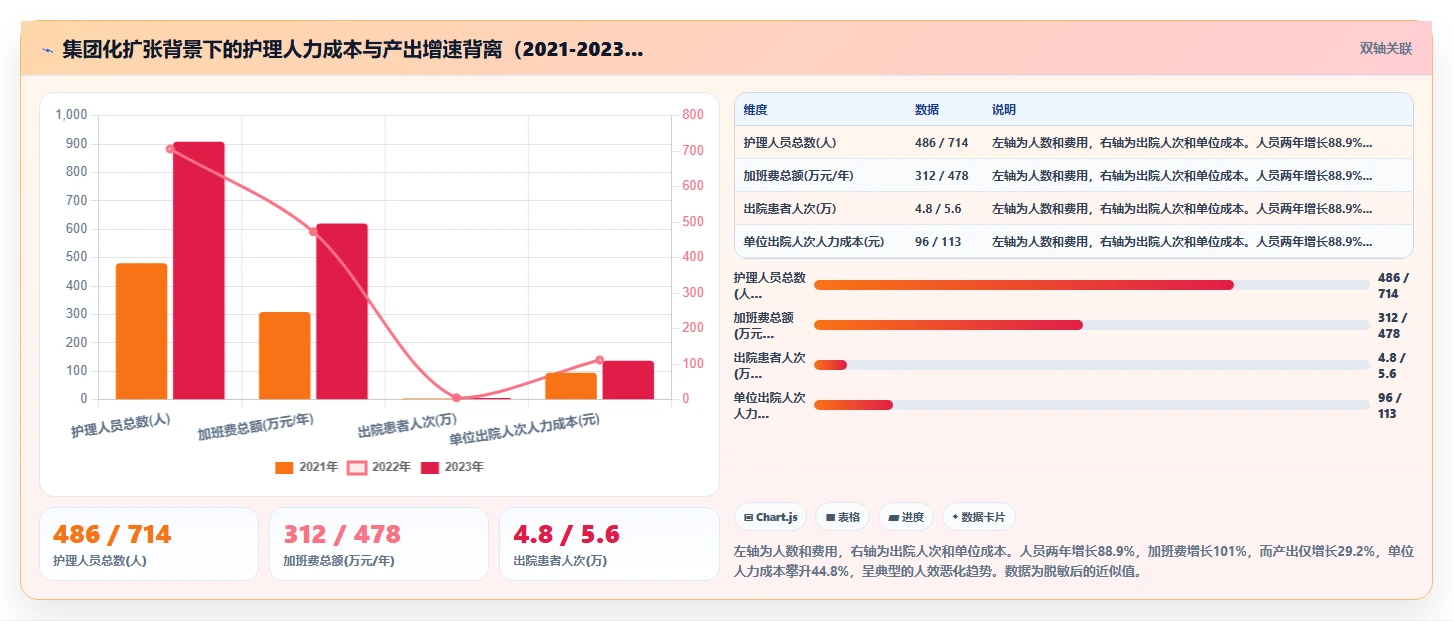This screenshot has width=1453, height=621.
Task: Click the table cell 312 / 478
Action: pos(942,175)
